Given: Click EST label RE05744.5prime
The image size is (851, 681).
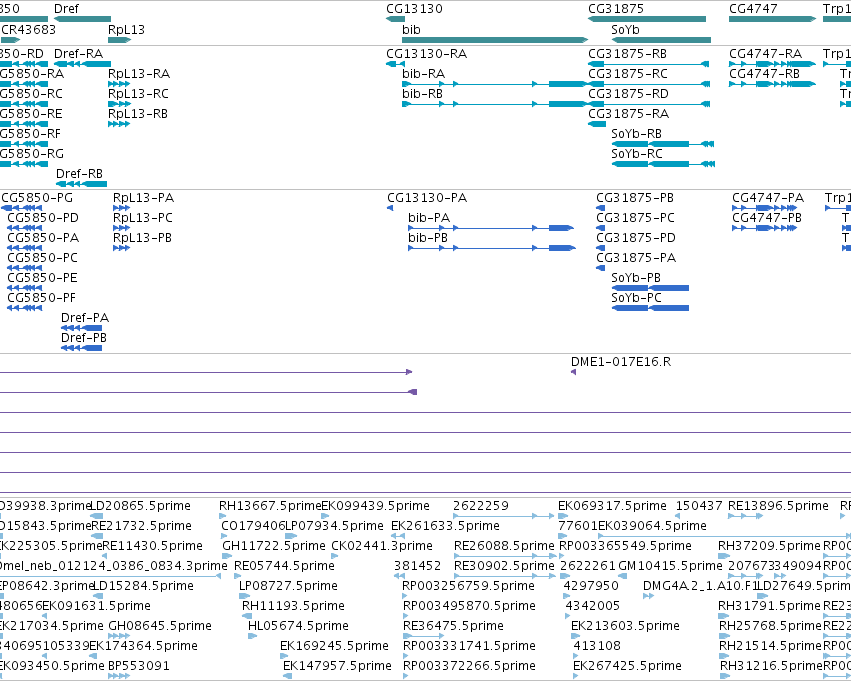Looking at the screenshot, I should 284,566.
